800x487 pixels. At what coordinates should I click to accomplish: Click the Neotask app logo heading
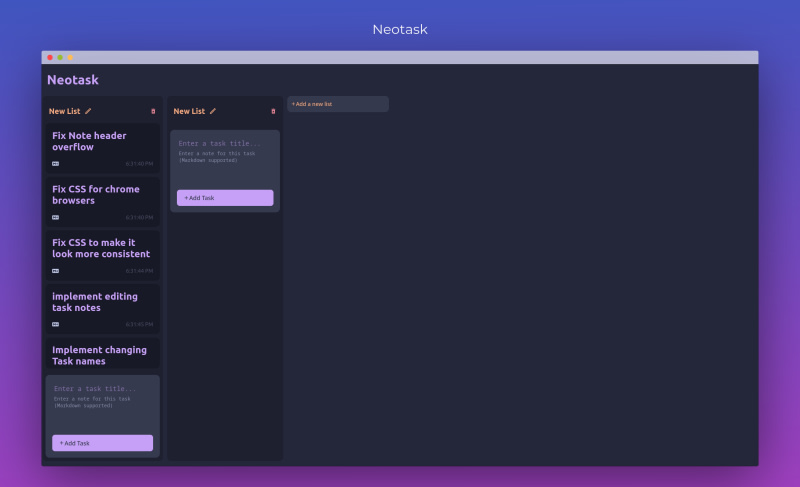[73, 80]
